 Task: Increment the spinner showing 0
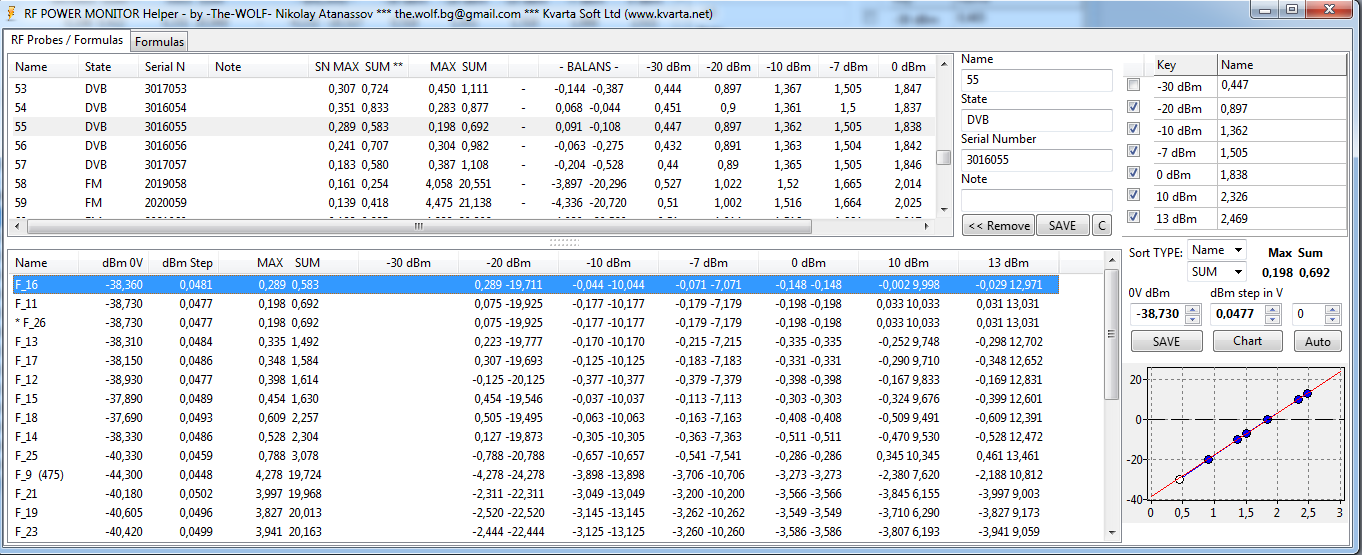tap(1333, 309)
